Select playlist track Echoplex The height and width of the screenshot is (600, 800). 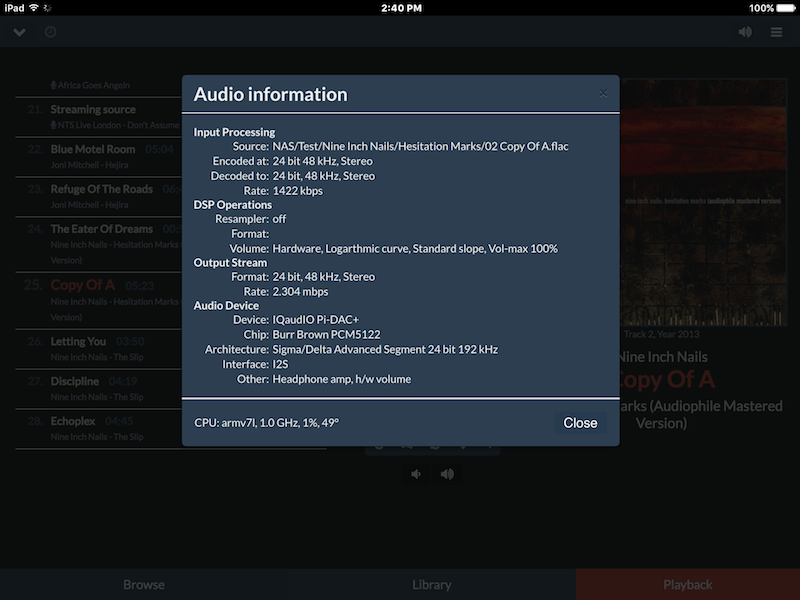pos(98,428)
